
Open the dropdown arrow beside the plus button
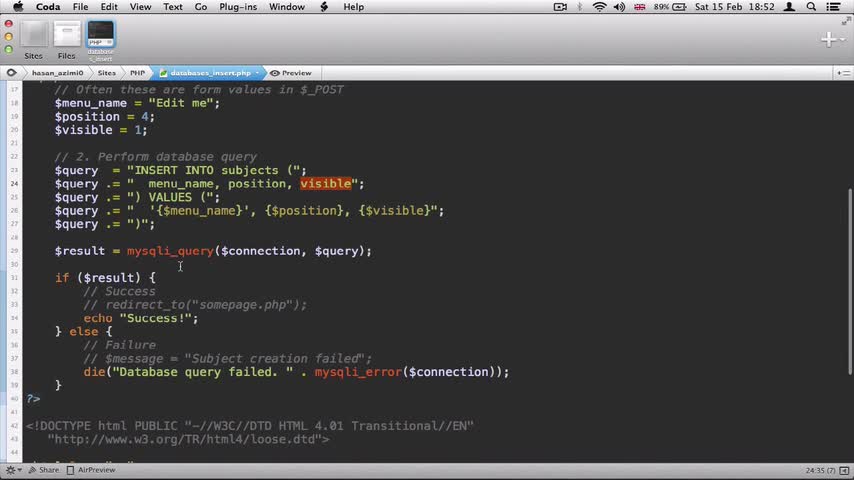842,39
